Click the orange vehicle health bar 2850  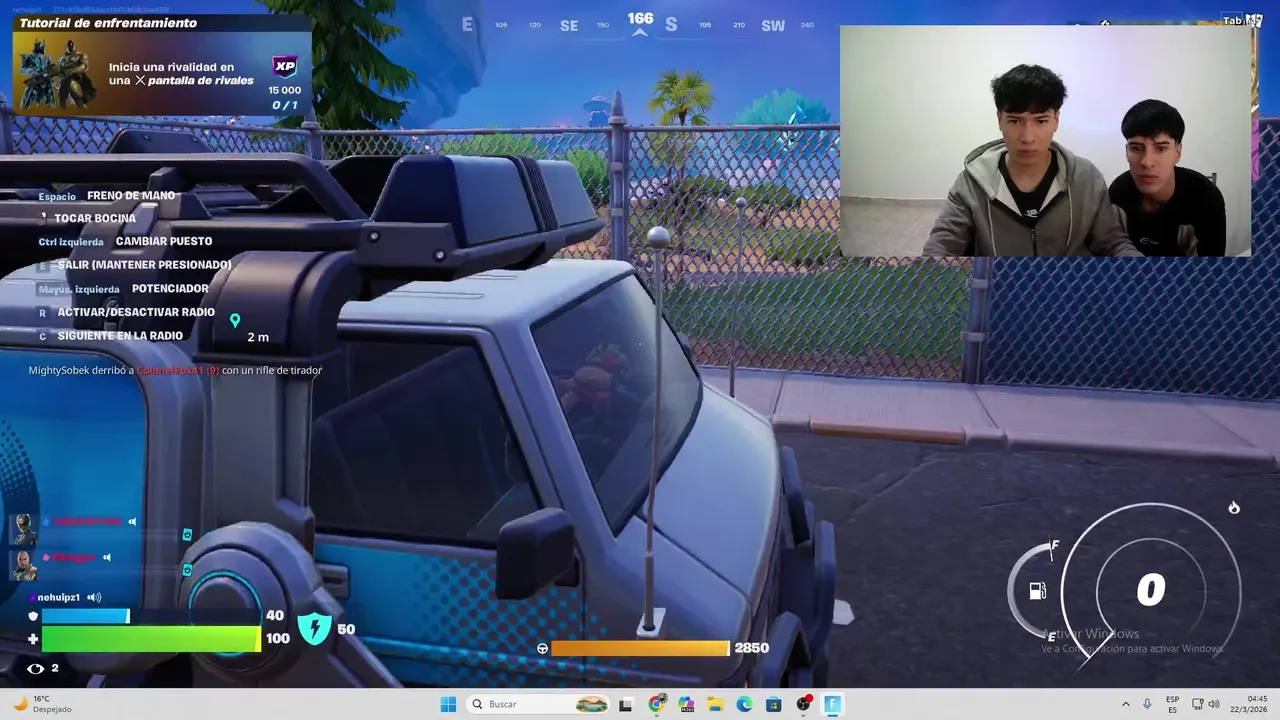point(640,648)
